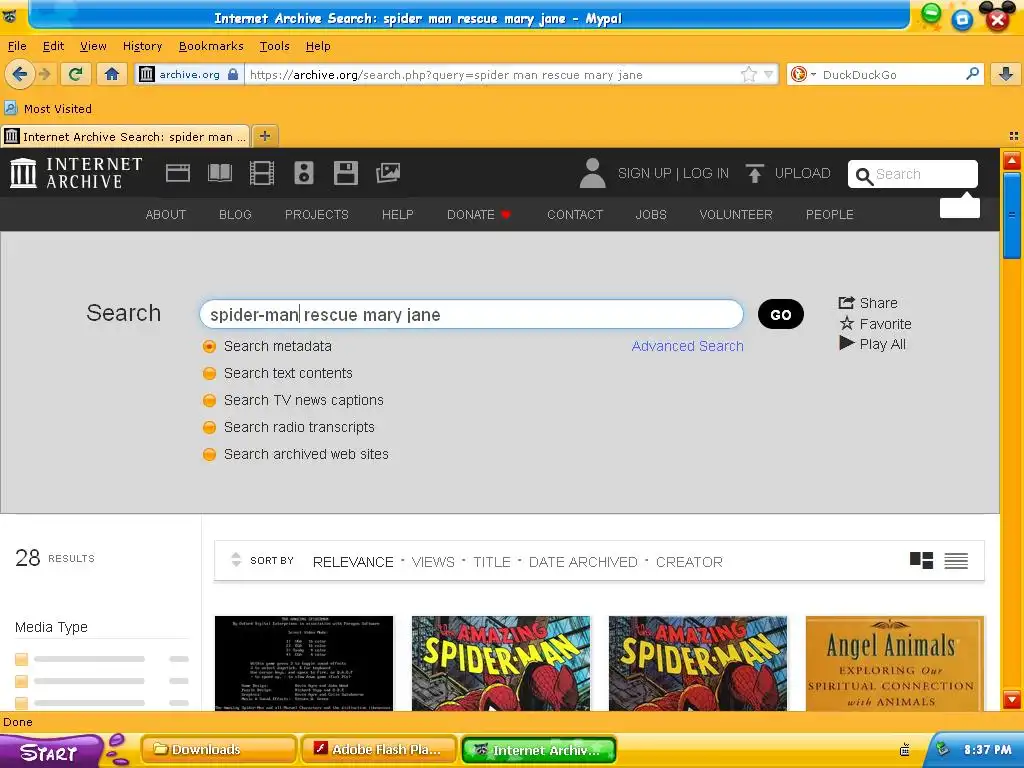The image size is (1024, 768).
Task: Toggle the sort direction arrows beside SORT BY
Action: click(236, 560)
